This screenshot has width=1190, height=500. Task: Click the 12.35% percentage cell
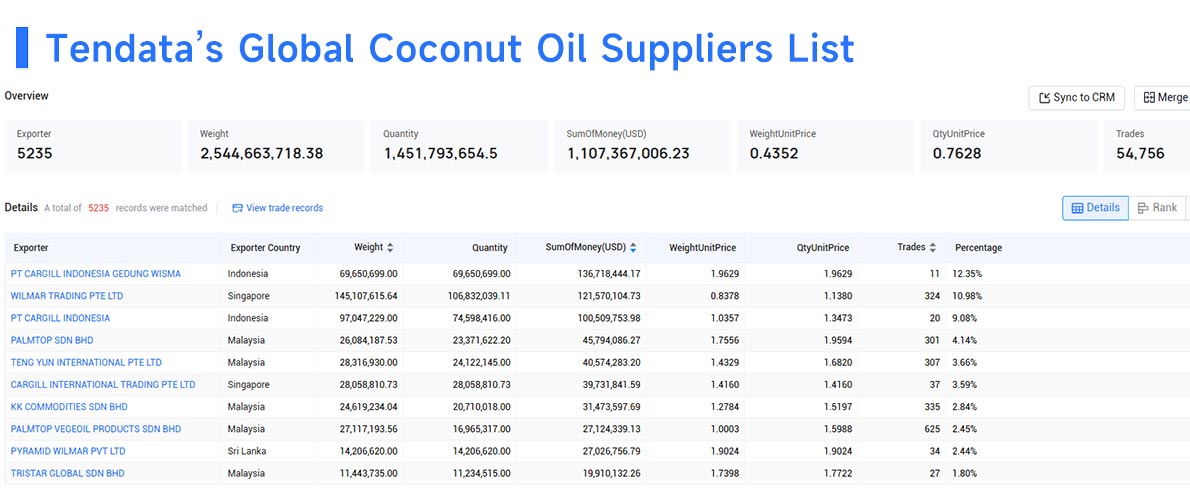click(x=968, y=274)
